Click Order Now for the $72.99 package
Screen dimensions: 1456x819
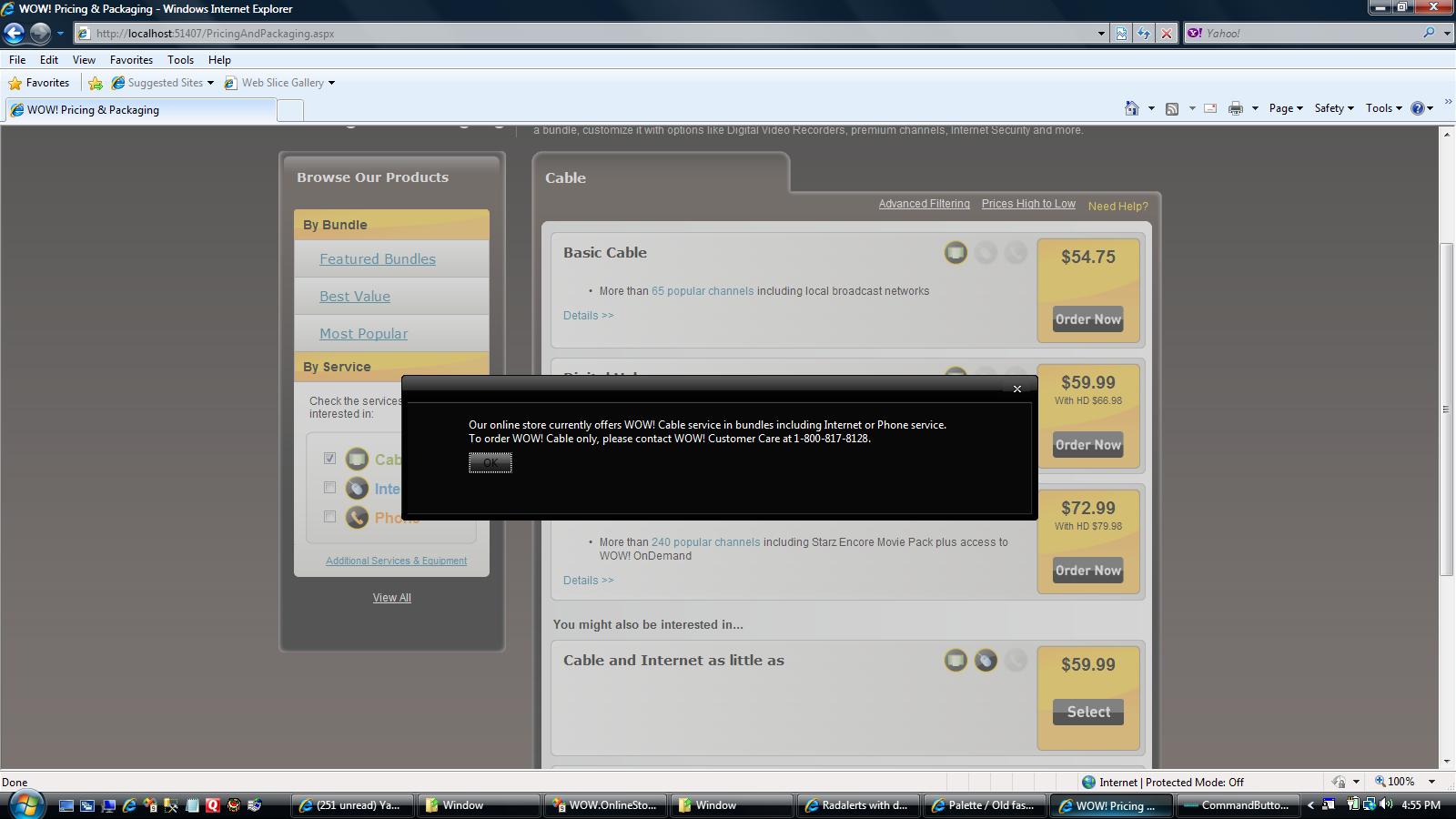(1088, 571)
